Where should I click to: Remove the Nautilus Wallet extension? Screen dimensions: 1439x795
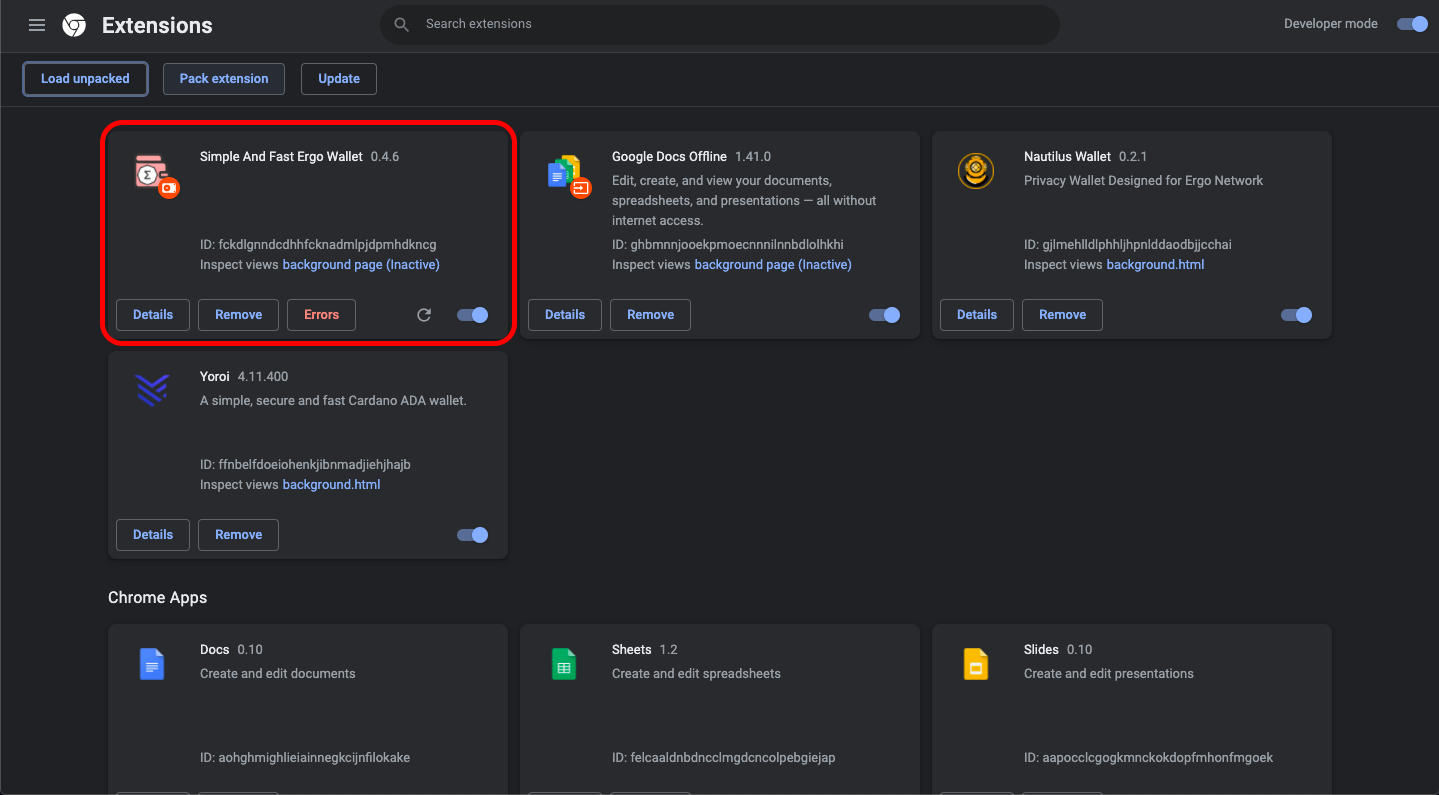[1063, 315]
